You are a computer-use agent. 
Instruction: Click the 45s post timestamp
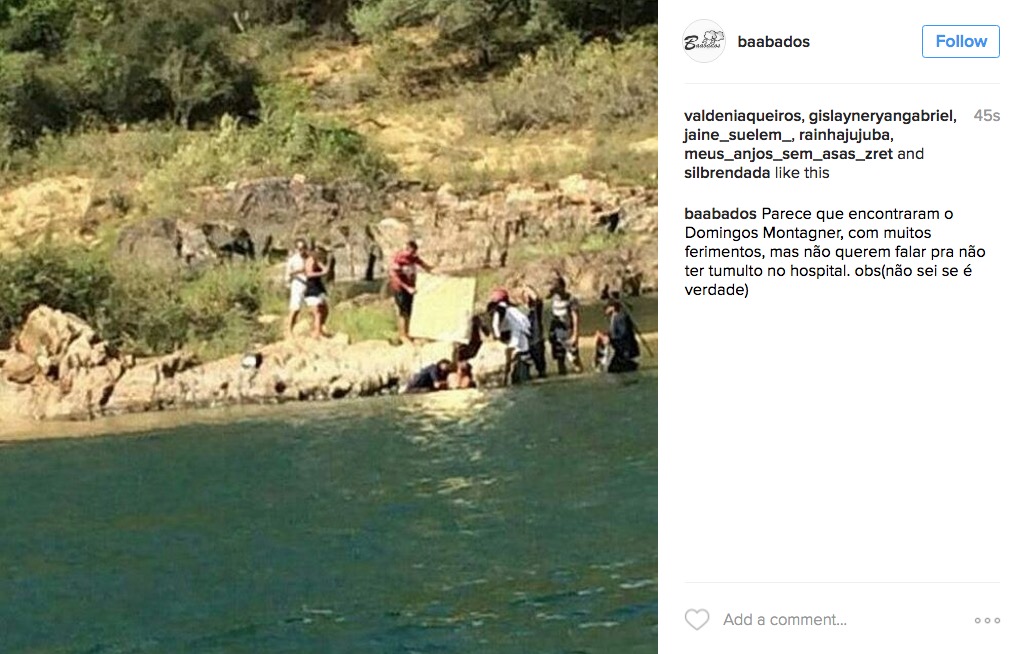(986, 116)
